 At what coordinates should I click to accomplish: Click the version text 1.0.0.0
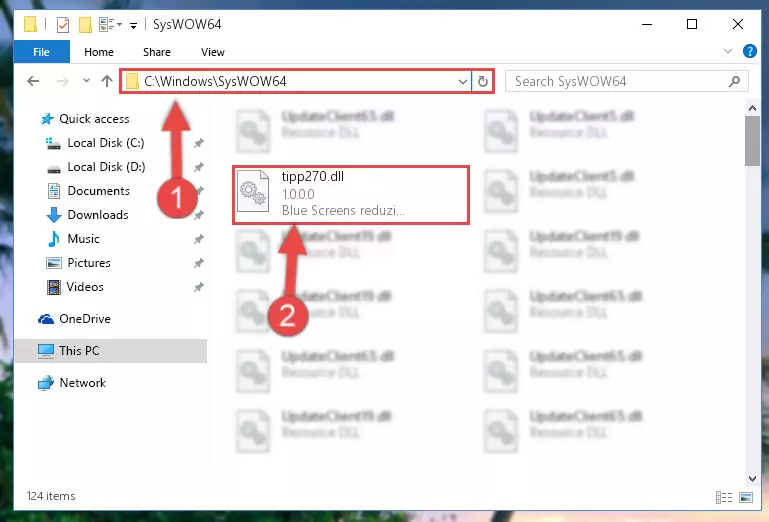tap(298, 194)
